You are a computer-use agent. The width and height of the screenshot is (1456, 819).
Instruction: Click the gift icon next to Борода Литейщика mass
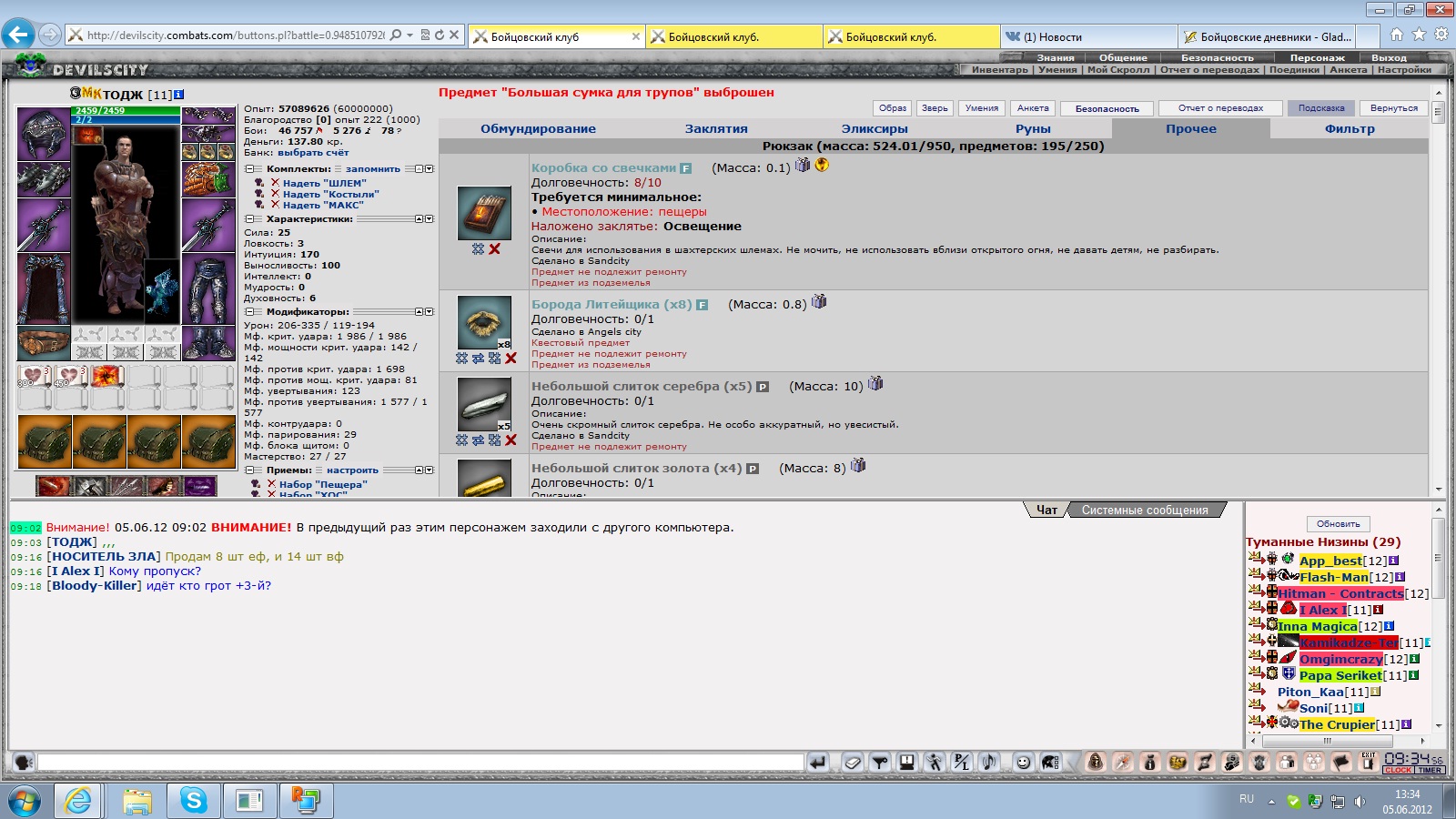pyautogui.click(x=819, y=302)
